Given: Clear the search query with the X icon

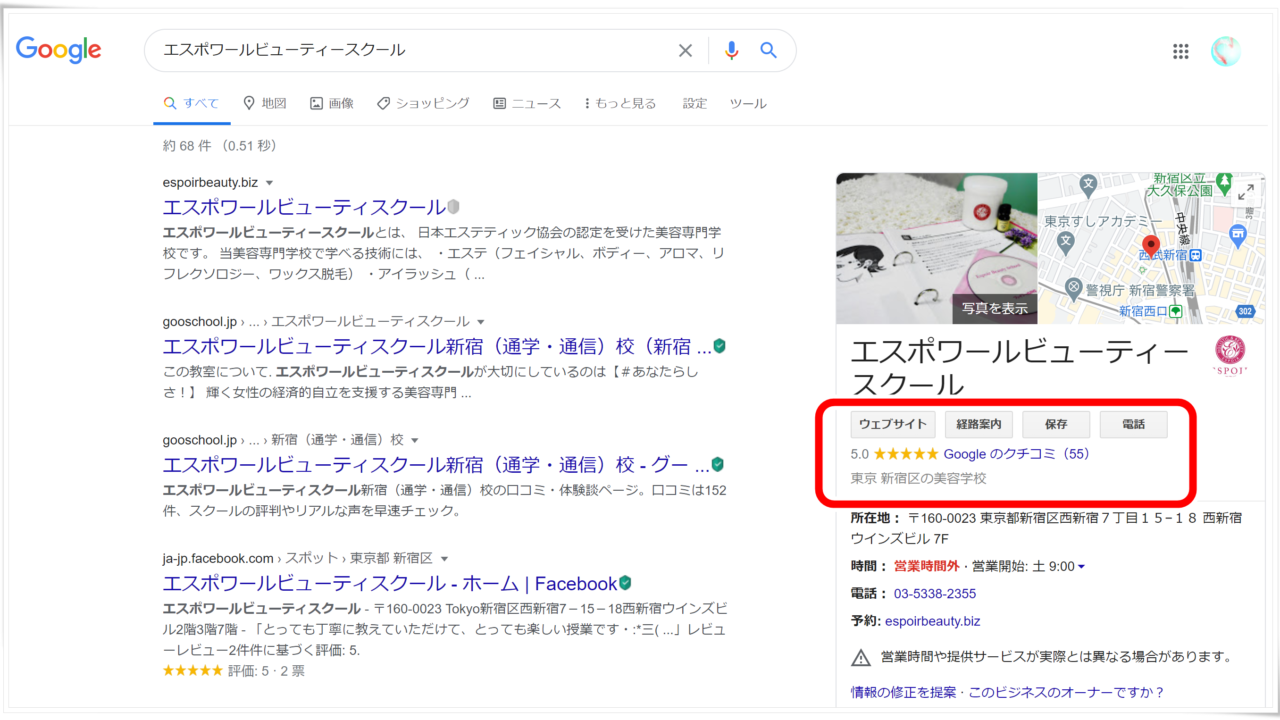Looking at the screenshot, I should [x=685, y=50].
